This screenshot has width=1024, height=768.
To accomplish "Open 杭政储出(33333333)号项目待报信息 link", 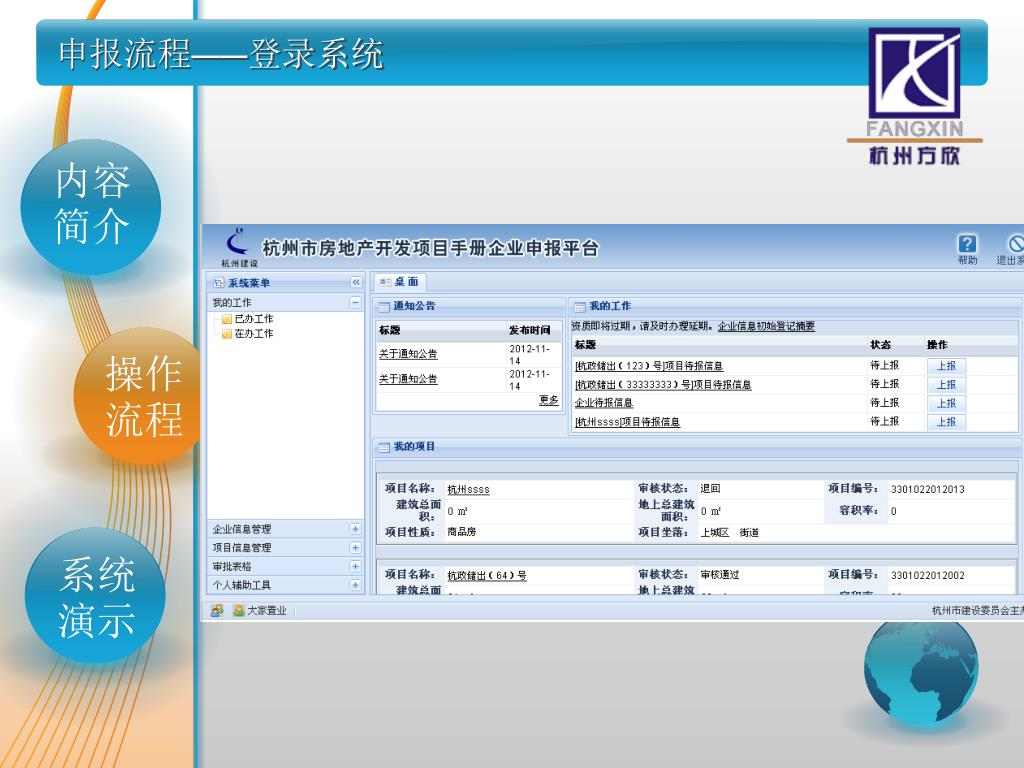I will click(663, 385).
